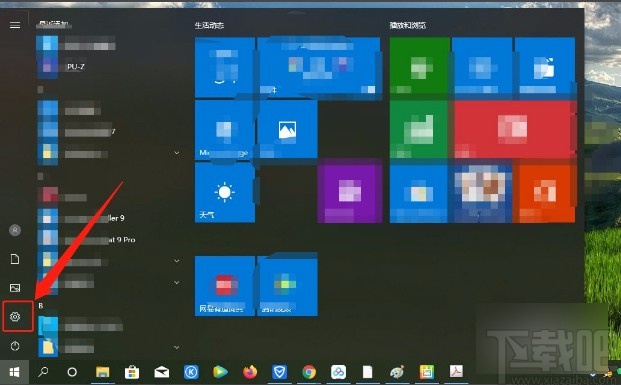Screen dimensions: 621x385
Task: Open the blank document taskbar icon
Action: [368, 372]
